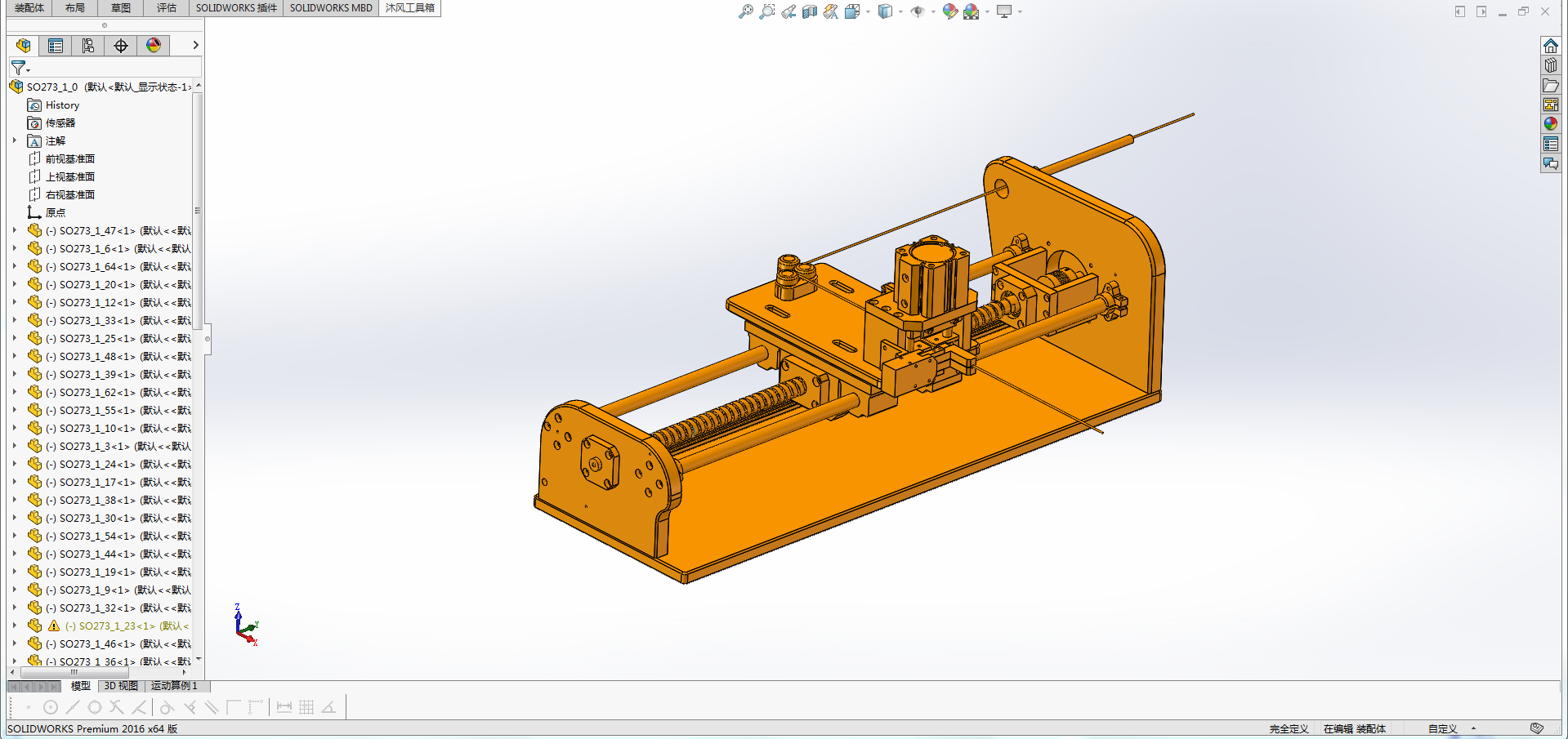
Task: Click the Edit Appearance icon
Action: pos(949,11)
